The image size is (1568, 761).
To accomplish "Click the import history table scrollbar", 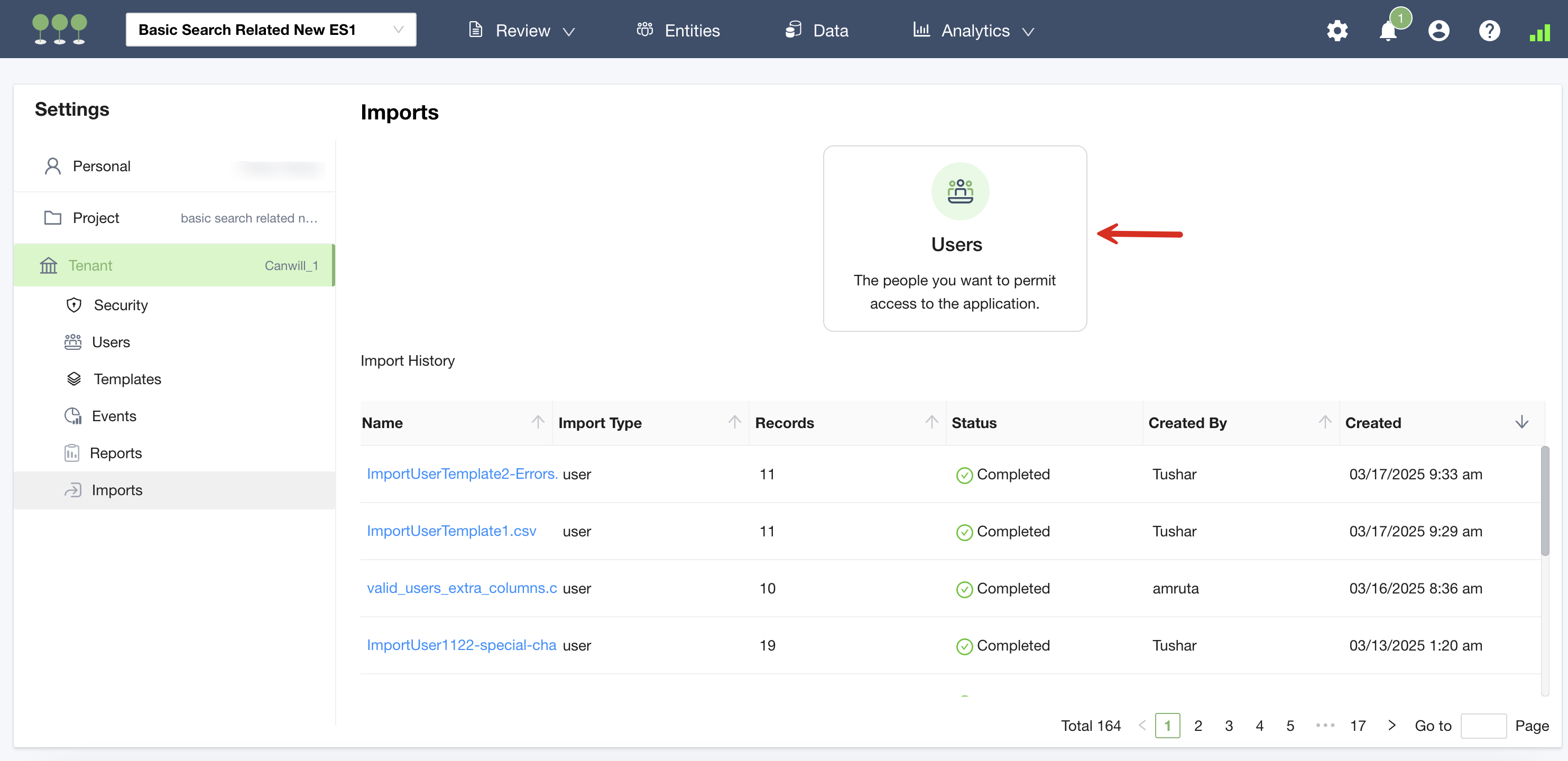I will (1545, 500).
